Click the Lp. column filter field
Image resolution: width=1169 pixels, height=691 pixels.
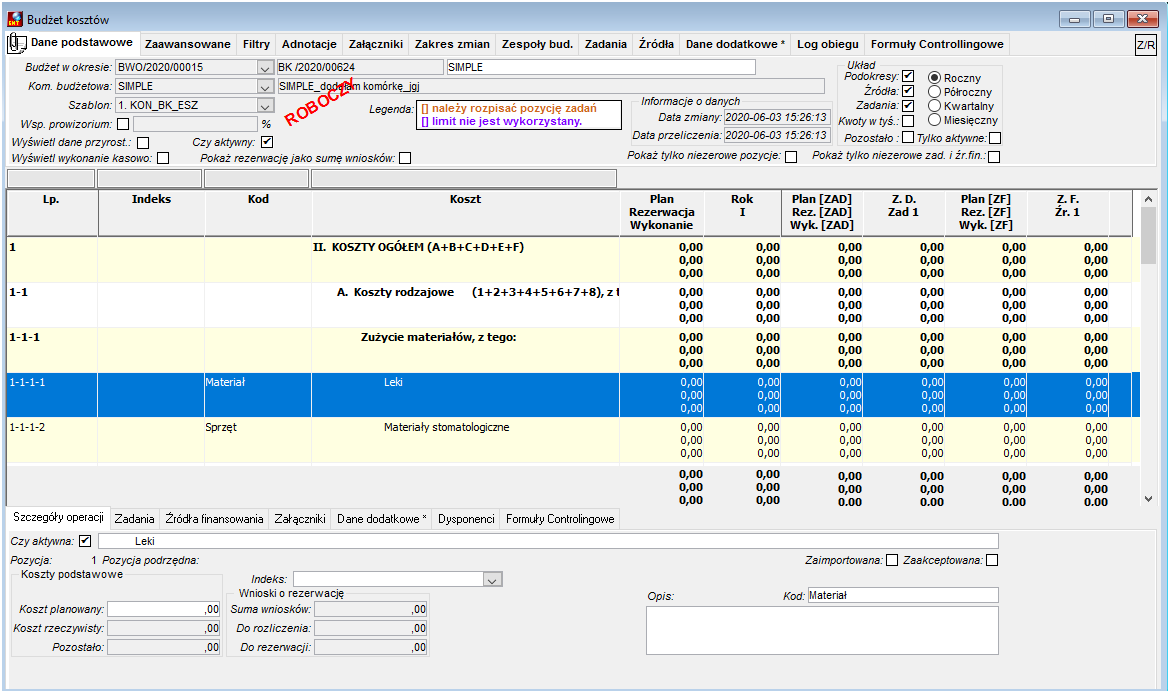51,178
